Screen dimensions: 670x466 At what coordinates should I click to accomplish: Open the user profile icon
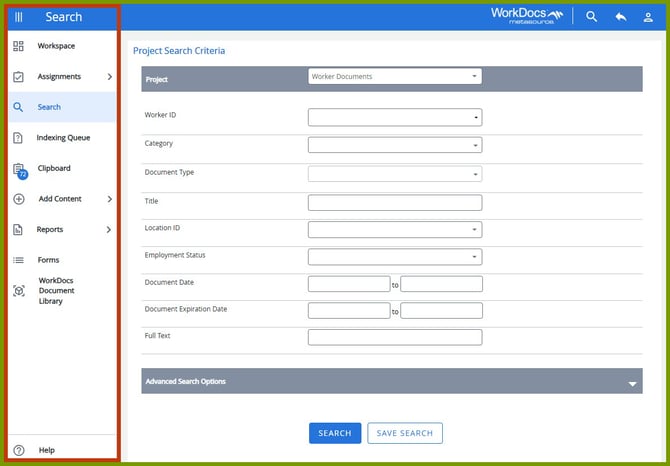pos(648,17)
